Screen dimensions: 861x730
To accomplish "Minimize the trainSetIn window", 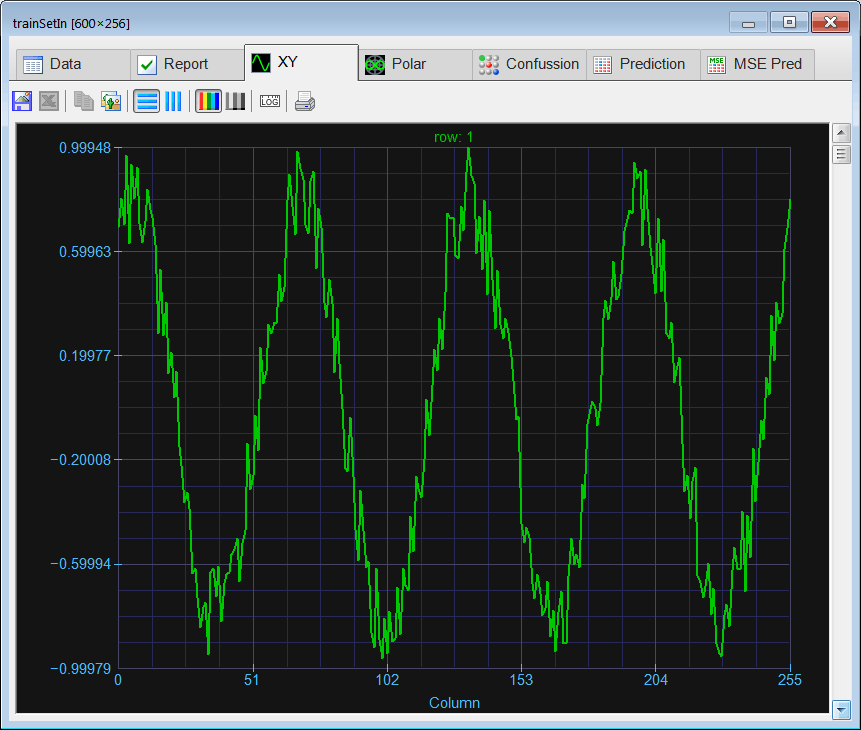I will (x=748, y=23).
